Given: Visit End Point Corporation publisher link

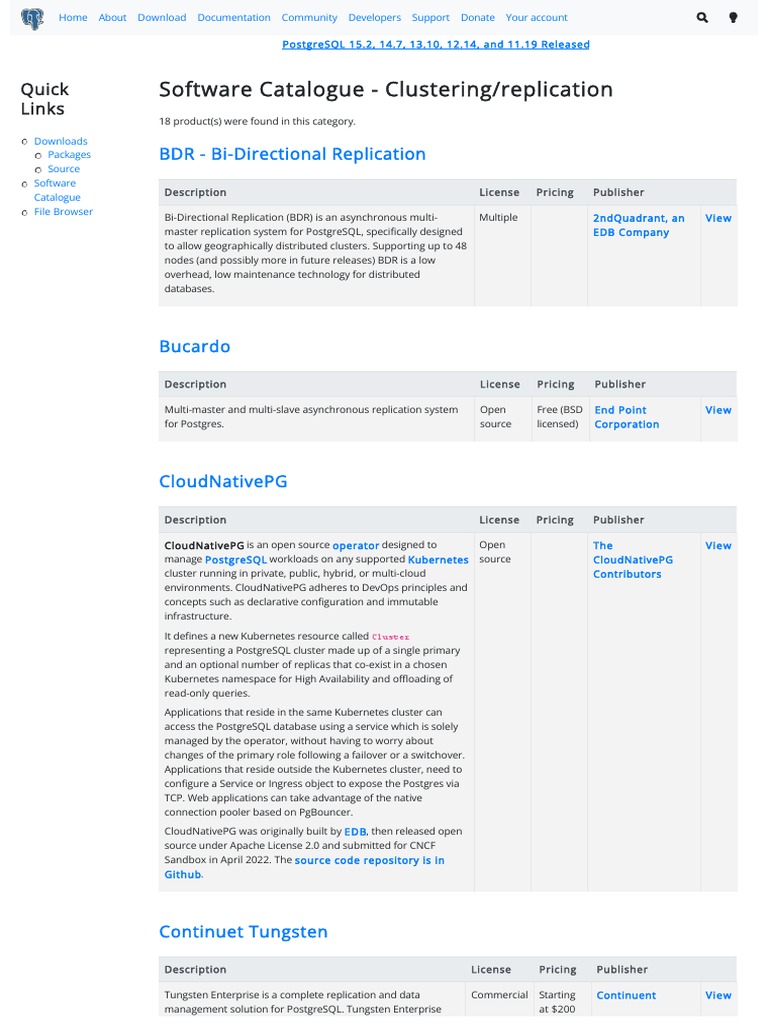Looking at the screenshot, I should [626, 417].
